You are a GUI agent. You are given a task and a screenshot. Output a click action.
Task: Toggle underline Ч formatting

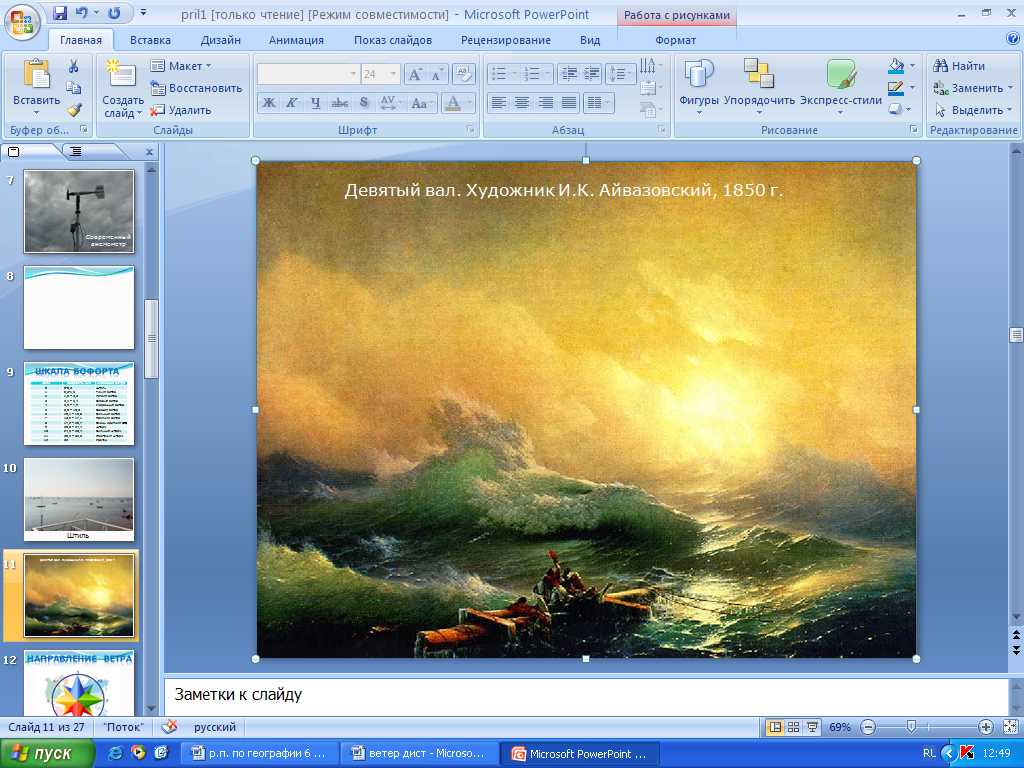316,103
